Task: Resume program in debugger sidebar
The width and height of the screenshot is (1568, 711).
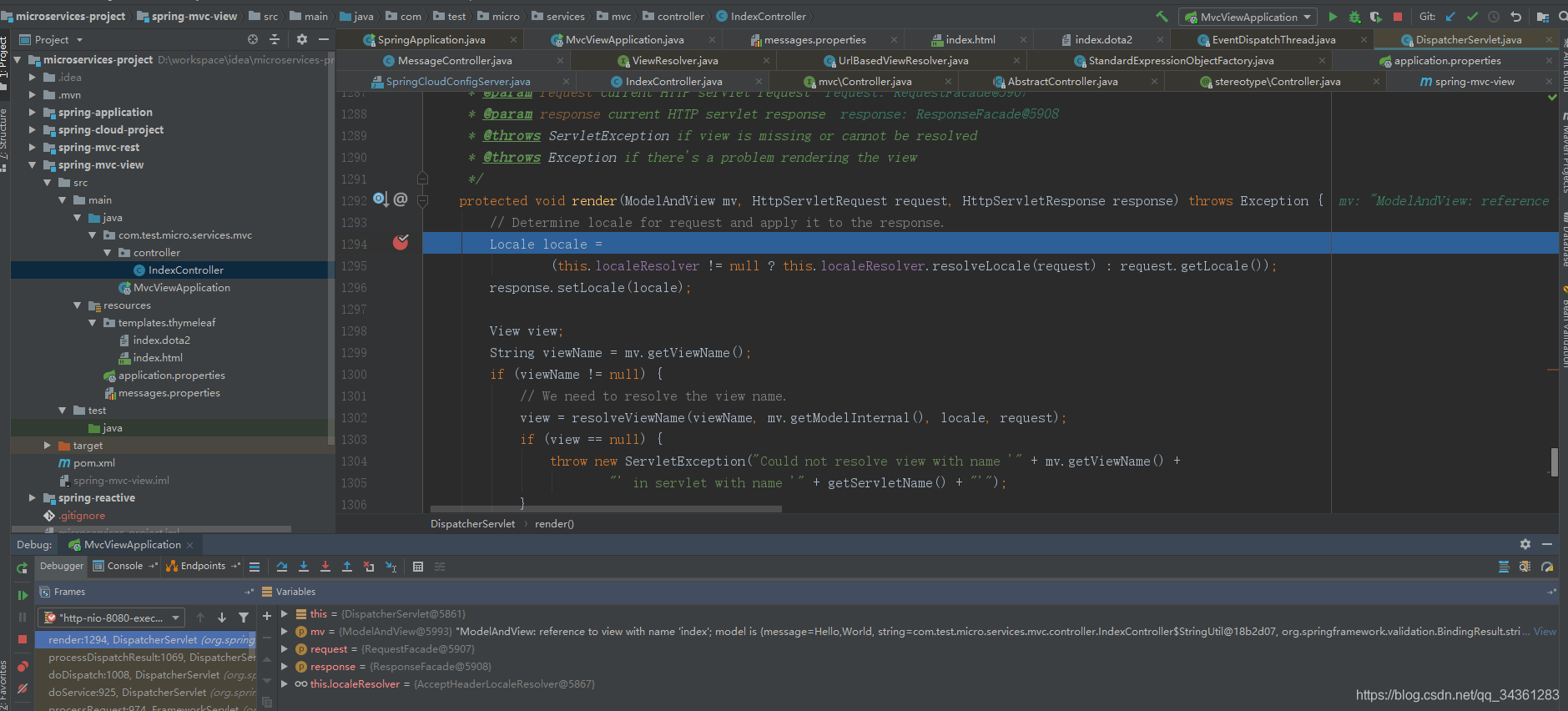Action: (23, 595)
